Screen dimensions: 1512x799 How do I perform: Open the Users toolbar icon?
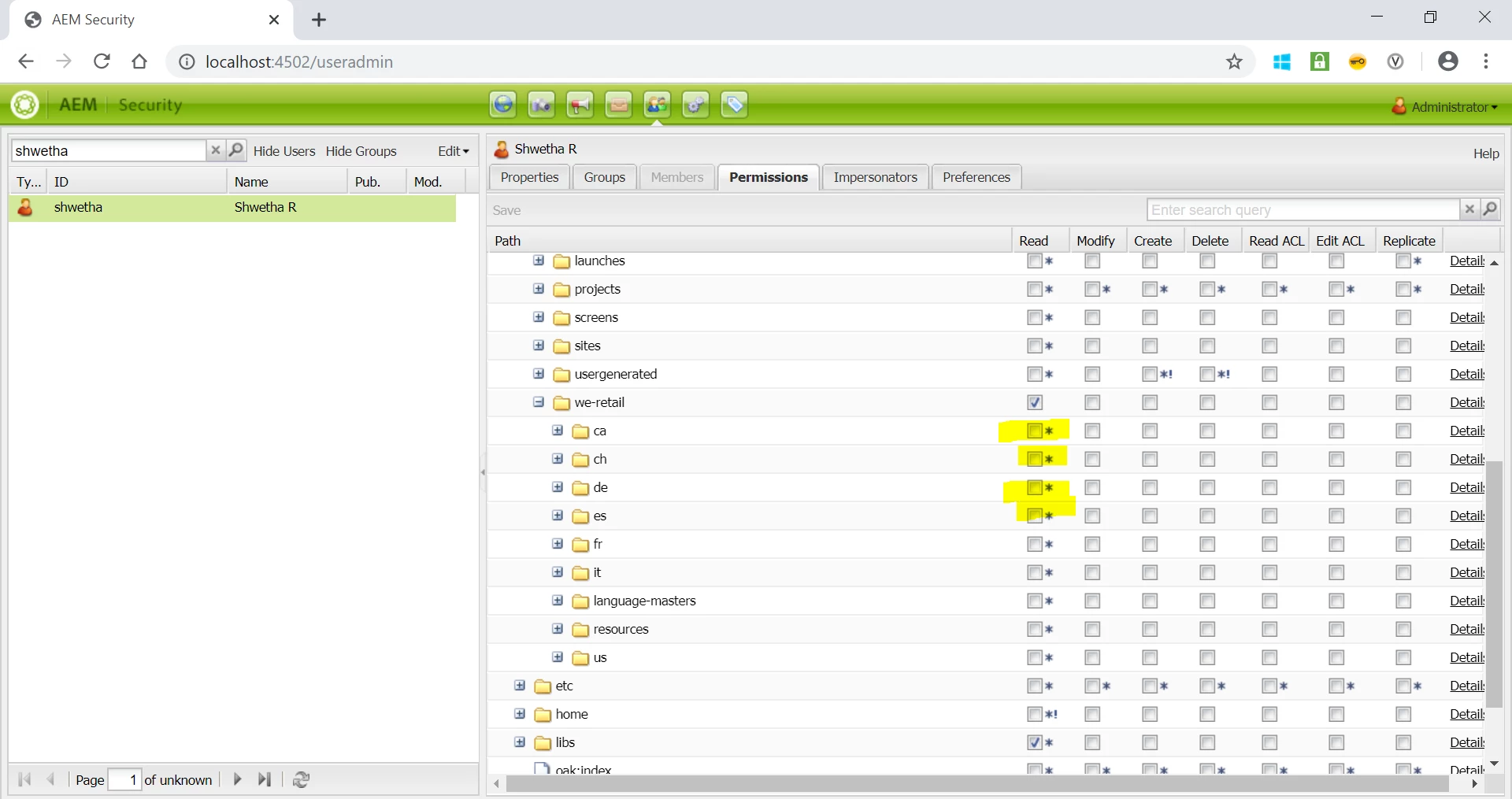pos(657,105)
